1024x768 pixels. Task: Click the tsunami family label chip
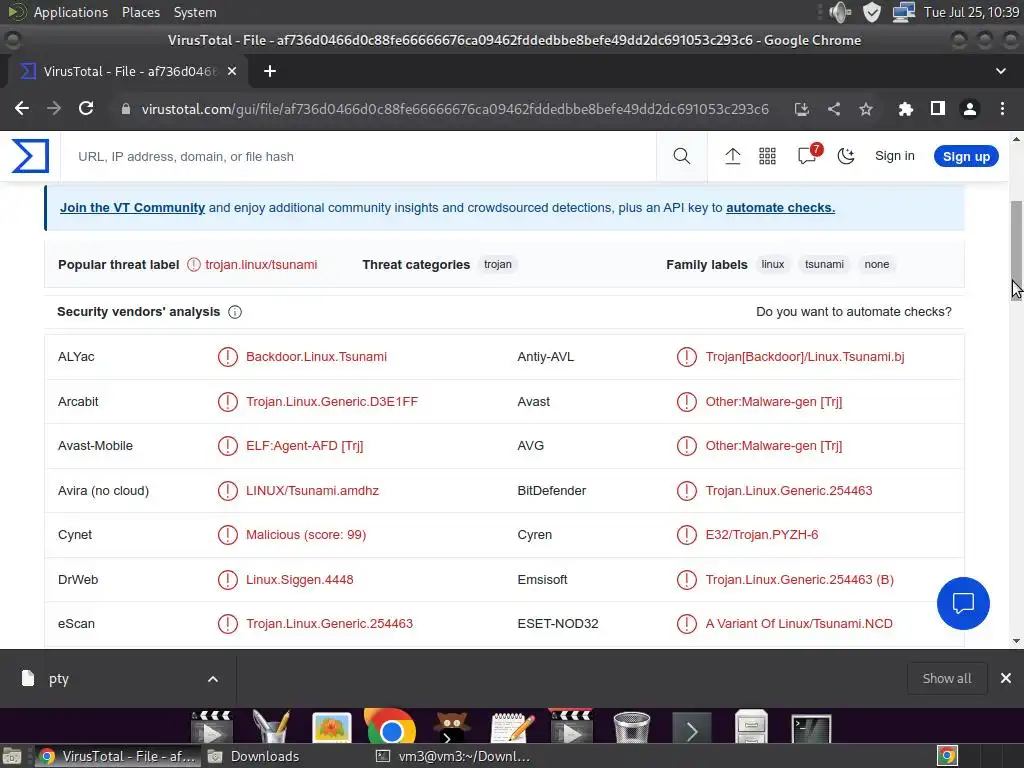[x=824, y=264]
